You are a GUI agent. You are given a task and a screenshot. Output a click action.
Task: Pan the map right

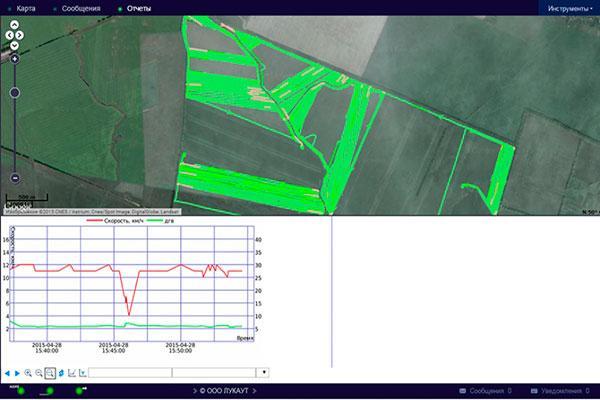click(19, 35)
